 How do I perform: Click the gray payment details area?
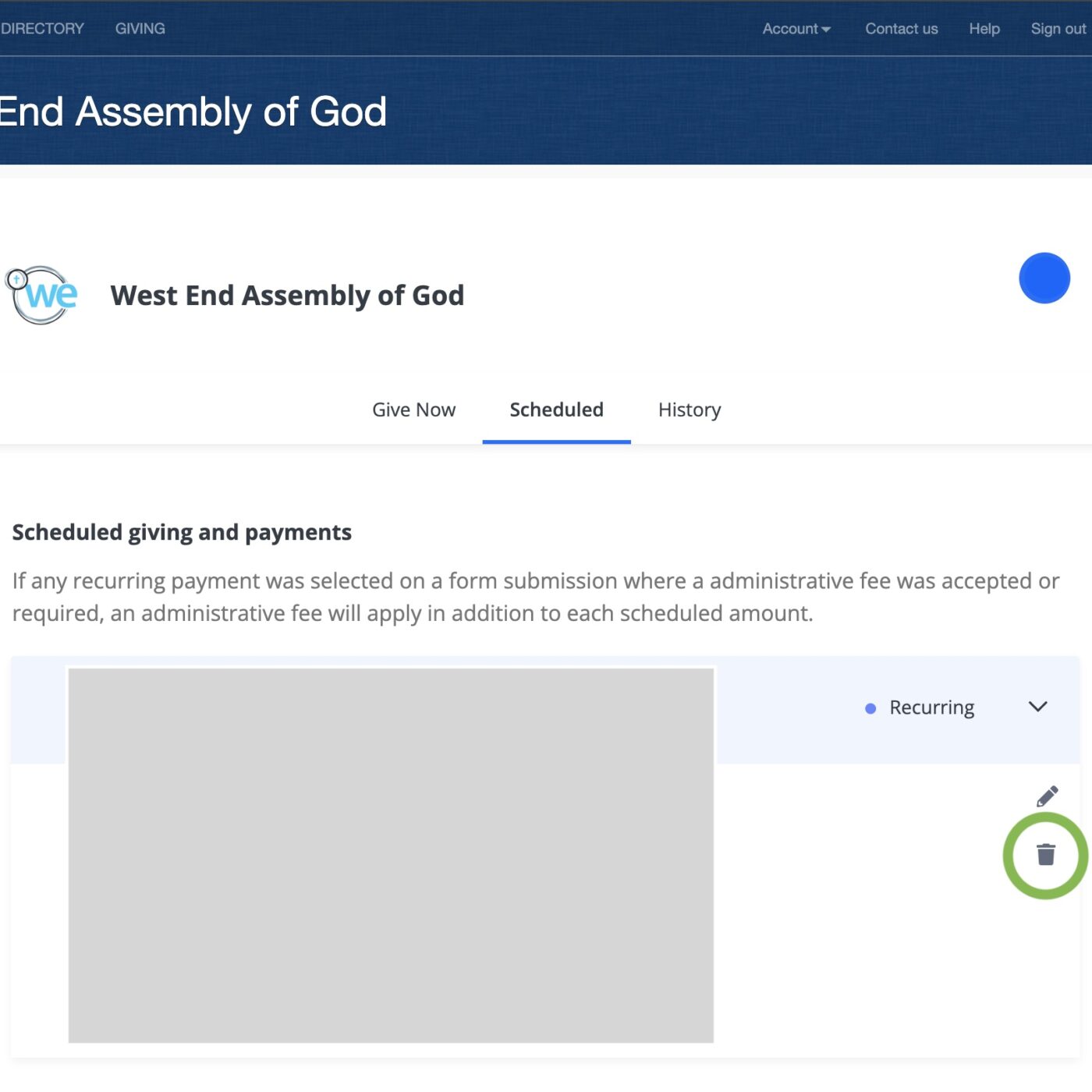pos(391,855)
